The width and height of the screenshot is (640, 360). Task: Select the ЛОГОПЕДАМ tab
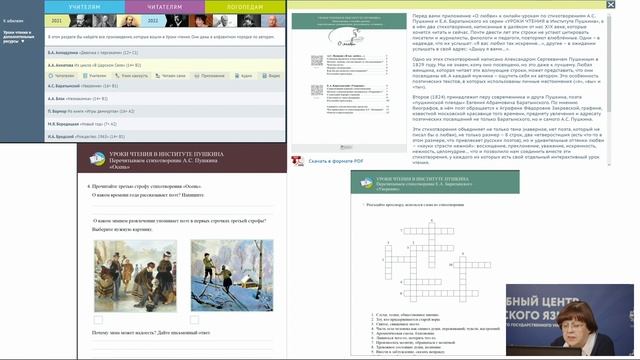(245, 7)
